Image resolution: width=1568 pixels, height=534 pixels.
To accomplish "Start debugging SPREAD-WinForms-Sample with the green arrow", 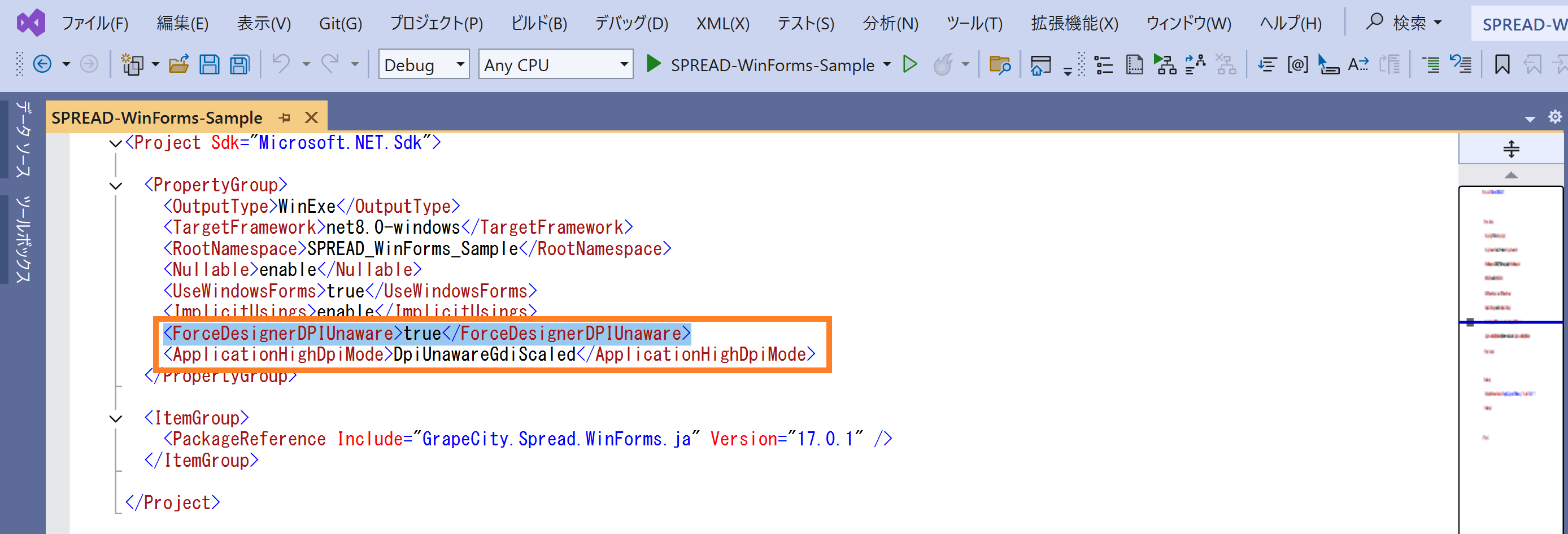I will click(653, 64).
